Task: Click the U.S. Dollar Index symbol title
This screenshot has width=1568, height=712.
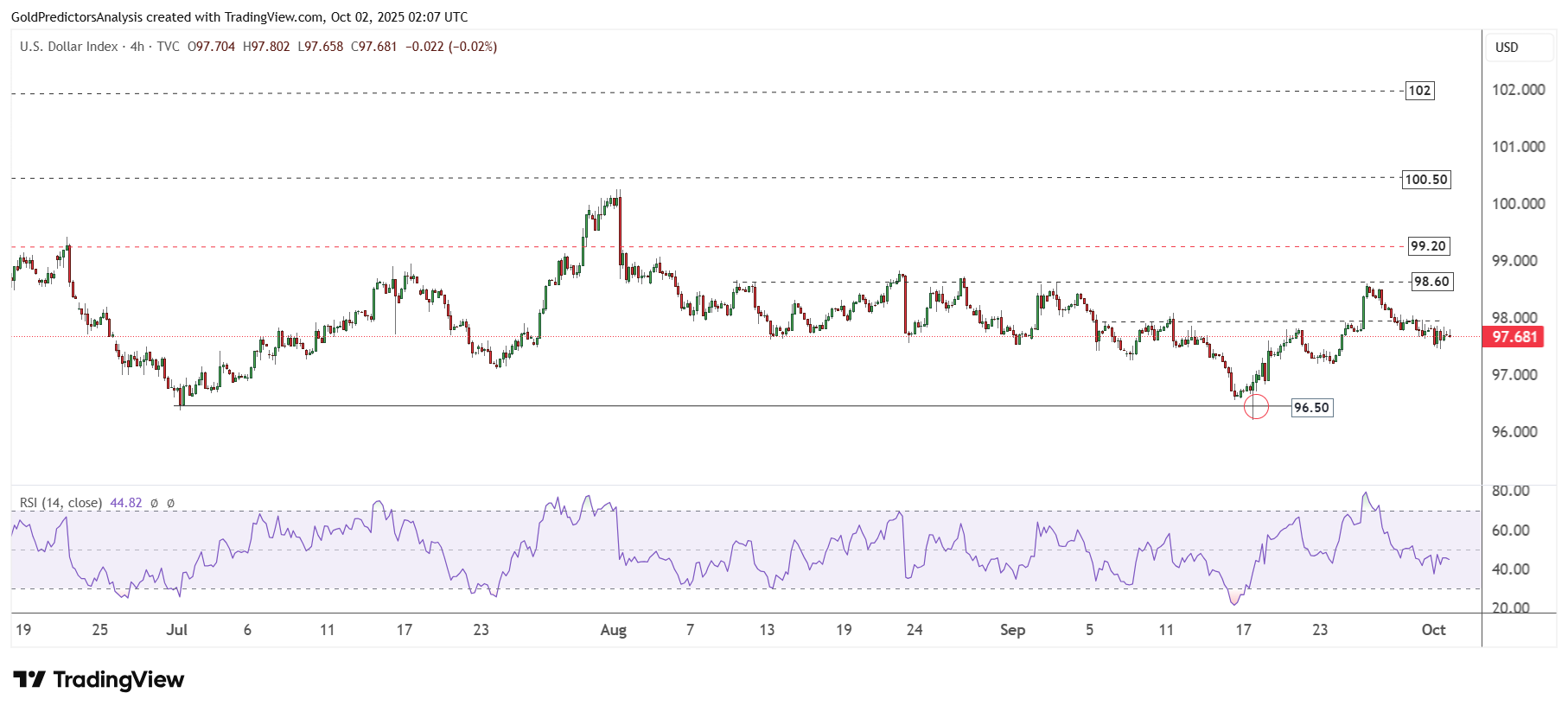Action: tap(69, 47)
